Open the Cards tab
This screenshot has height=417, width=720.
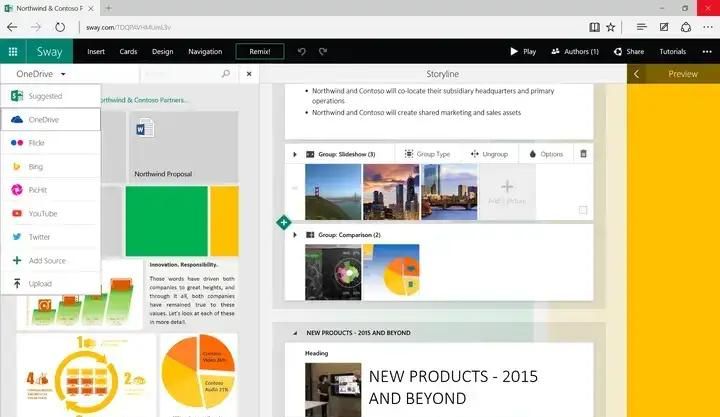pos(128,51)
